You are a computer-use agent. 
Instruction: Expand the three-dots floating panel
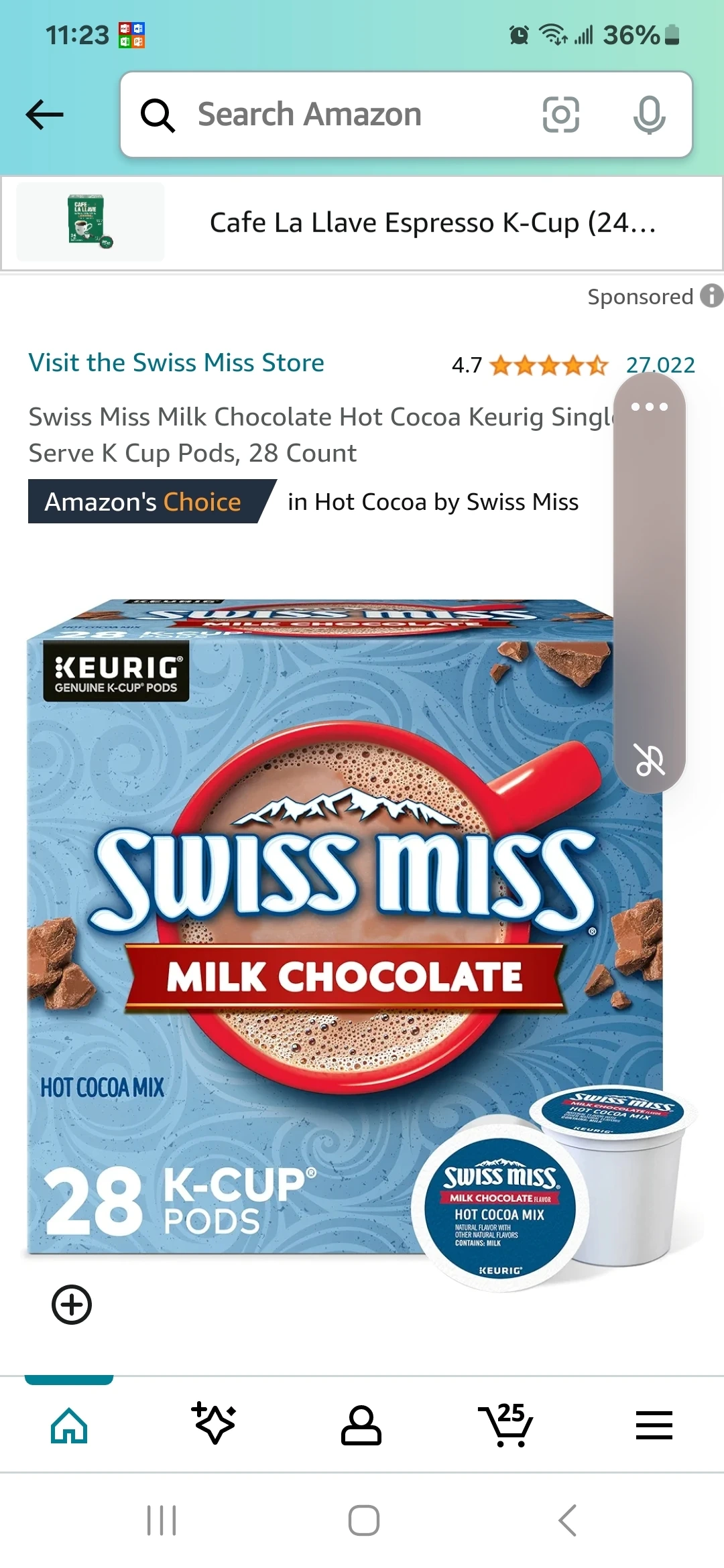(x=650, y=407)
